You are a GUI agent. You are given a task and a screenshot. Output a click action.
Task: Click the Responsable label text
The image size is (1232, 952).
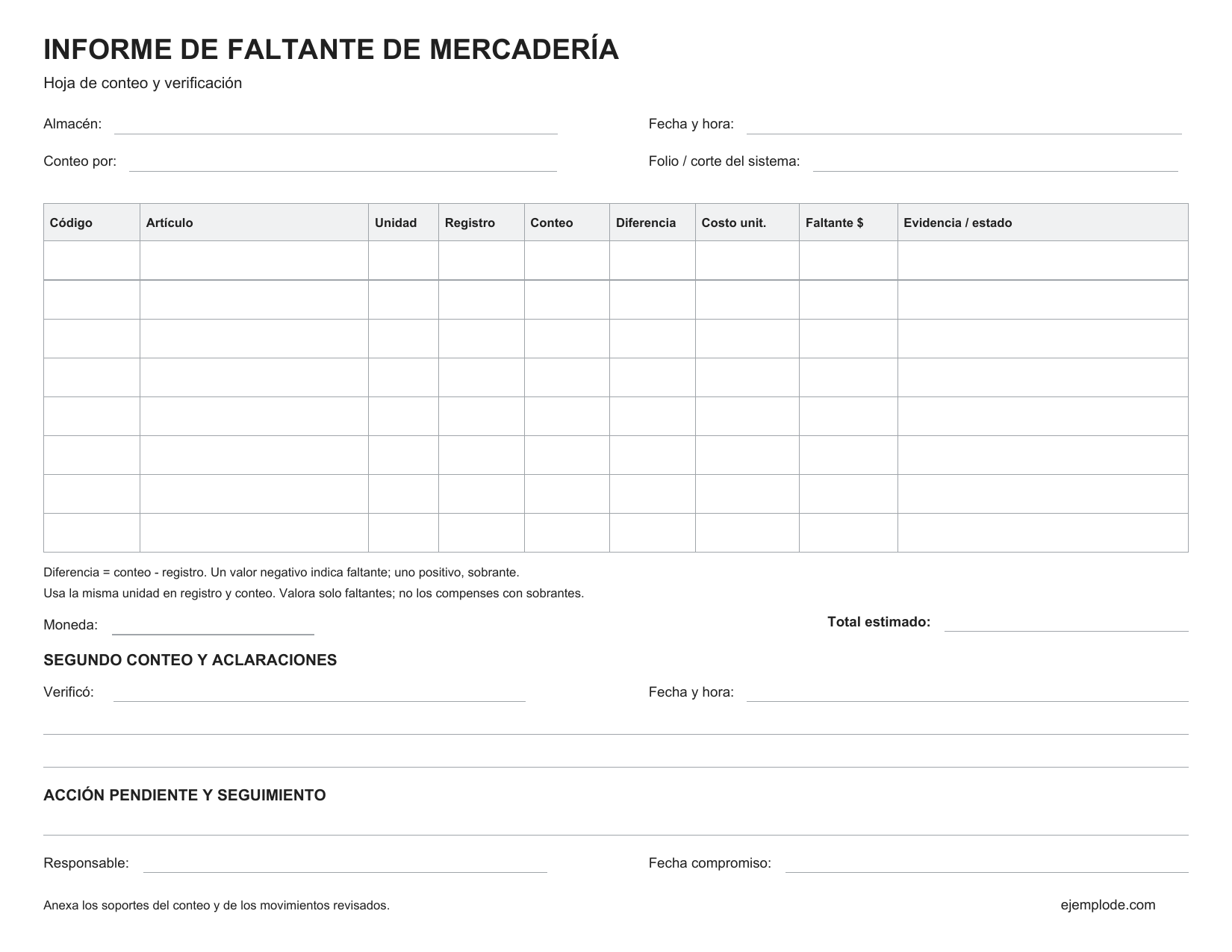[x=87, y=863]
